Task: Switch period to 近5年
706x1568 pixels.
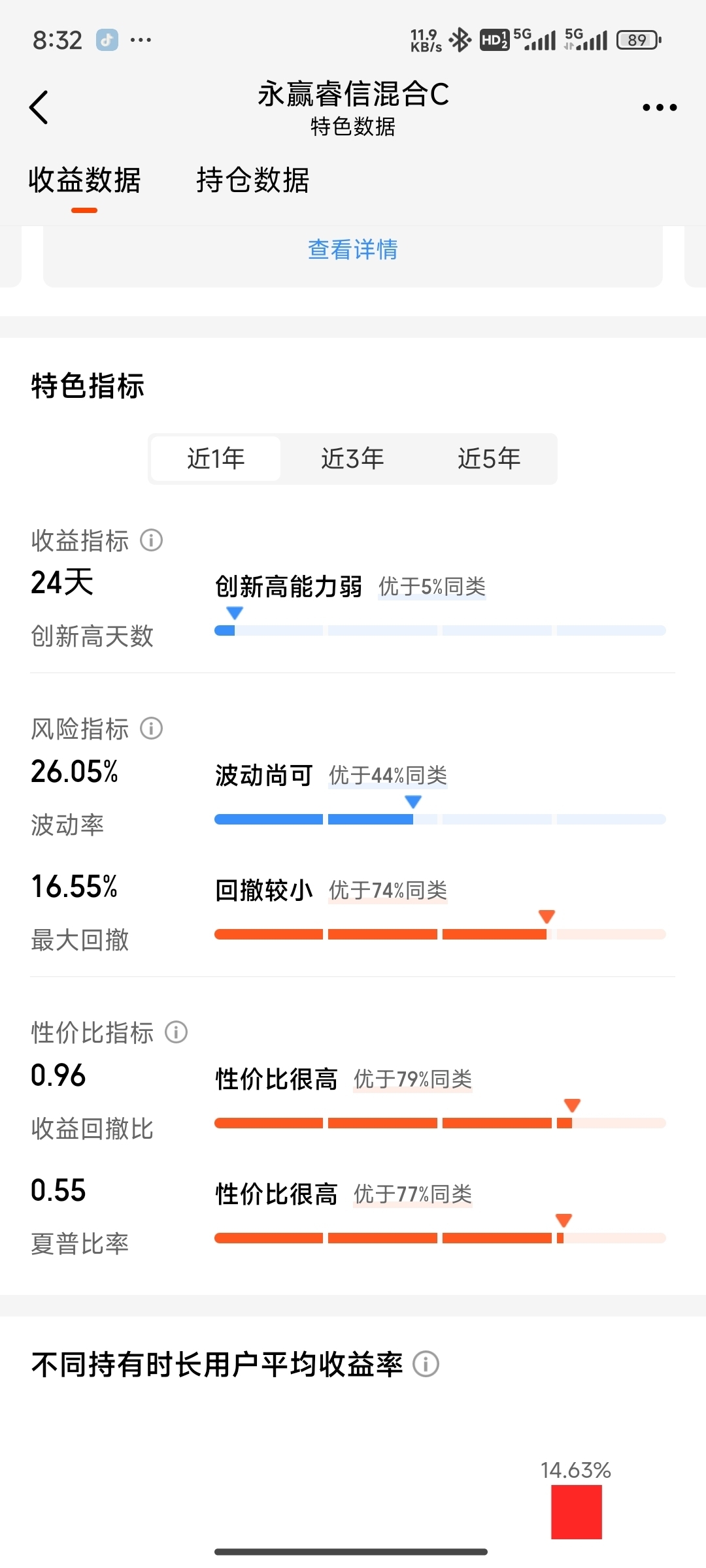Action: (489, 459)
